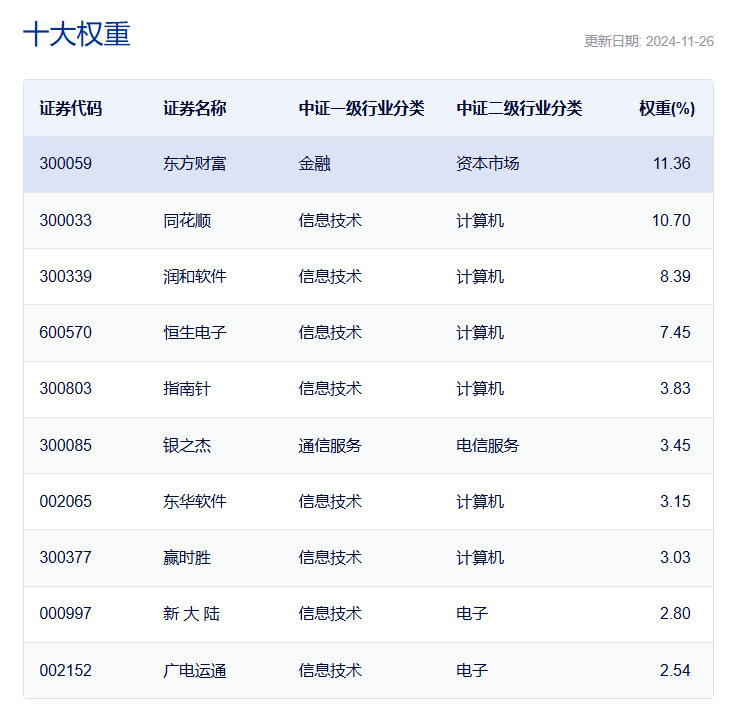The height and width of the screenshot is (712, 742).
Task: Click 信息技术 in the 同花顺 row
Action: point(330,220)
